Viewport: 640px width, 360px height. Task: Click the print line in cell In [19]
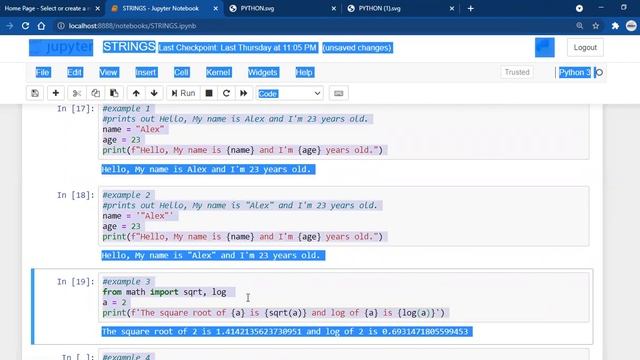coord(273,313)
